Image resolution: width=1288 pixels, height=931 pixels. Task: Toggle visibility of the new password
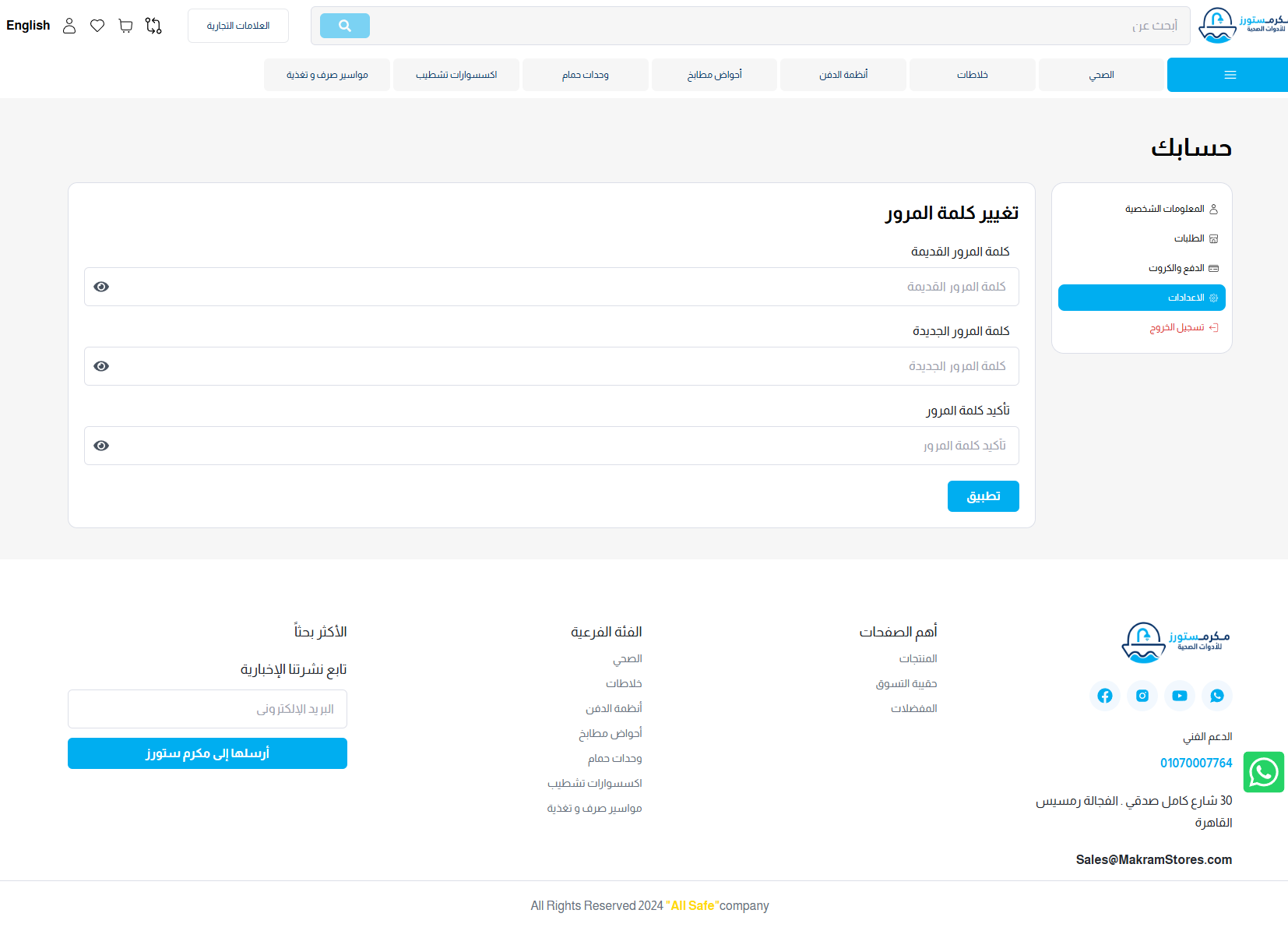pos(101,366)
